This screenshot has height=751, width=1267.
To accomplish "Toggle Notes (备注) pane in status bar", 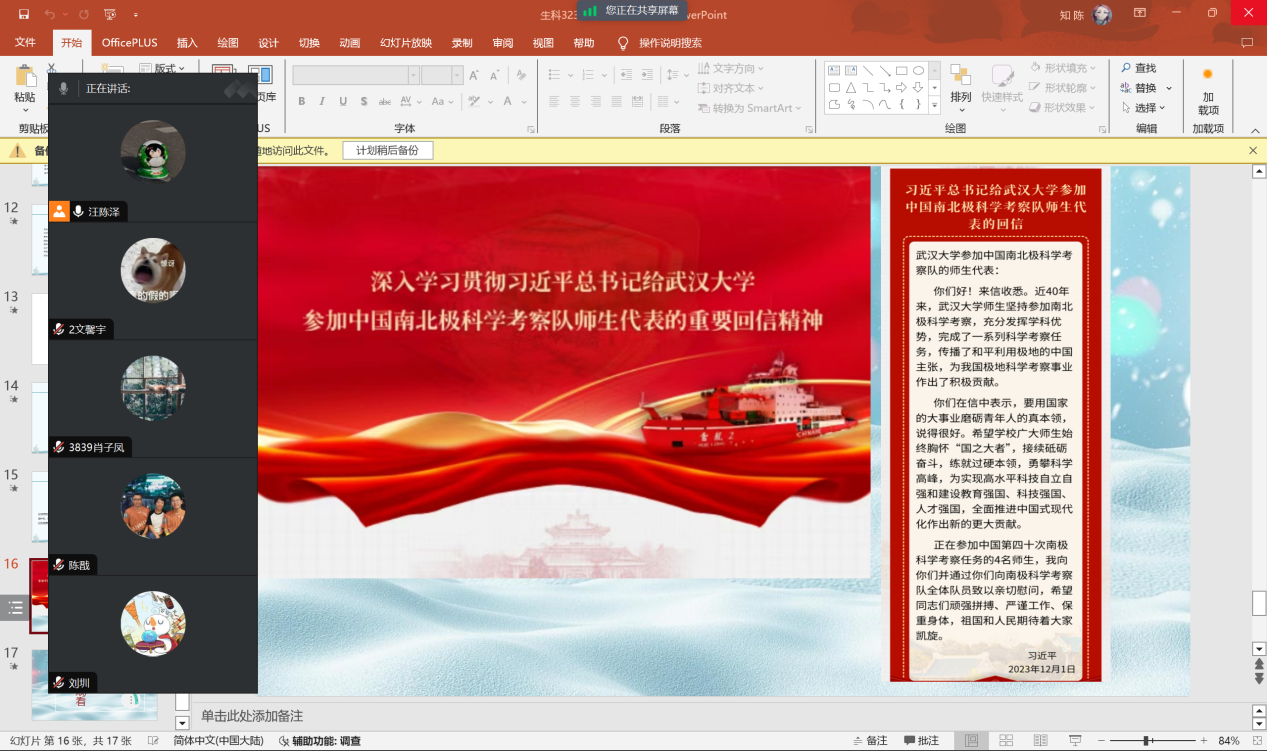I will point(868,741).
